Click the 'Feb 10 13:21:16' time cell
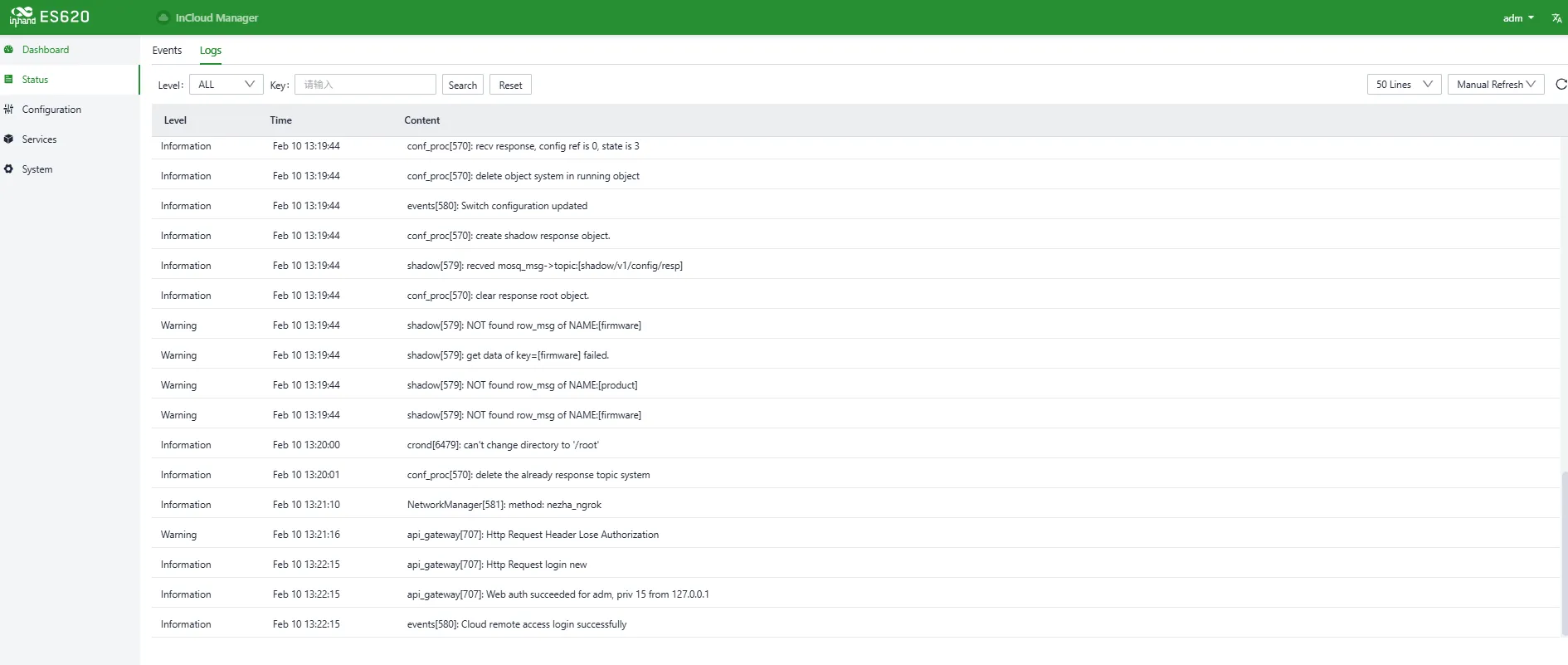This screenshot has width=1568, height=665. coord(306,535)
